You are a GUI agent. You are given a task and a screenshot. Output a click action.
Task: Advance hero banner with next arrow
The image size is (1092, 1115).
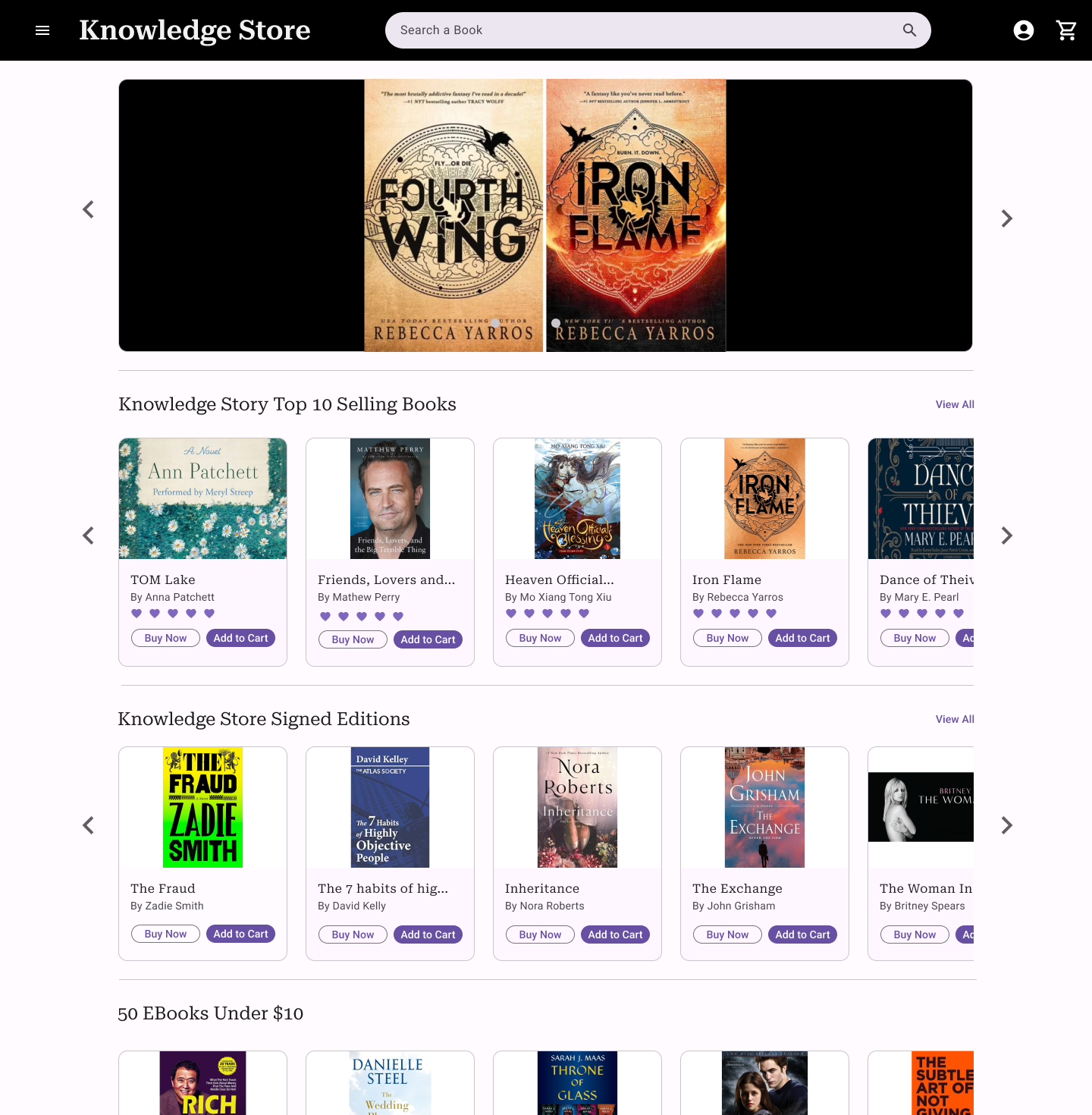pos(1007,218)
